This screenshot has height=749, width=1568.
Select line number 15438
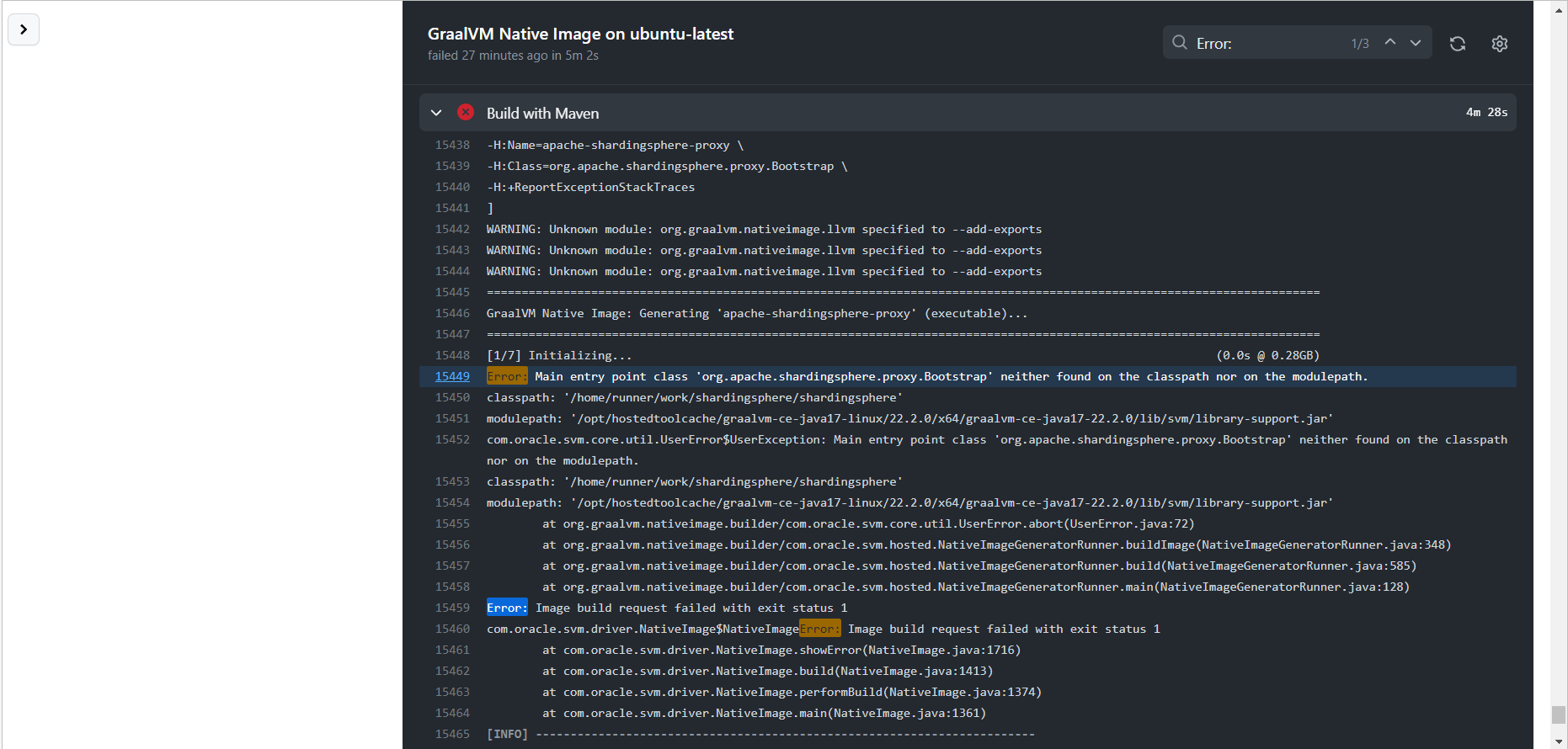coord(452,145)
